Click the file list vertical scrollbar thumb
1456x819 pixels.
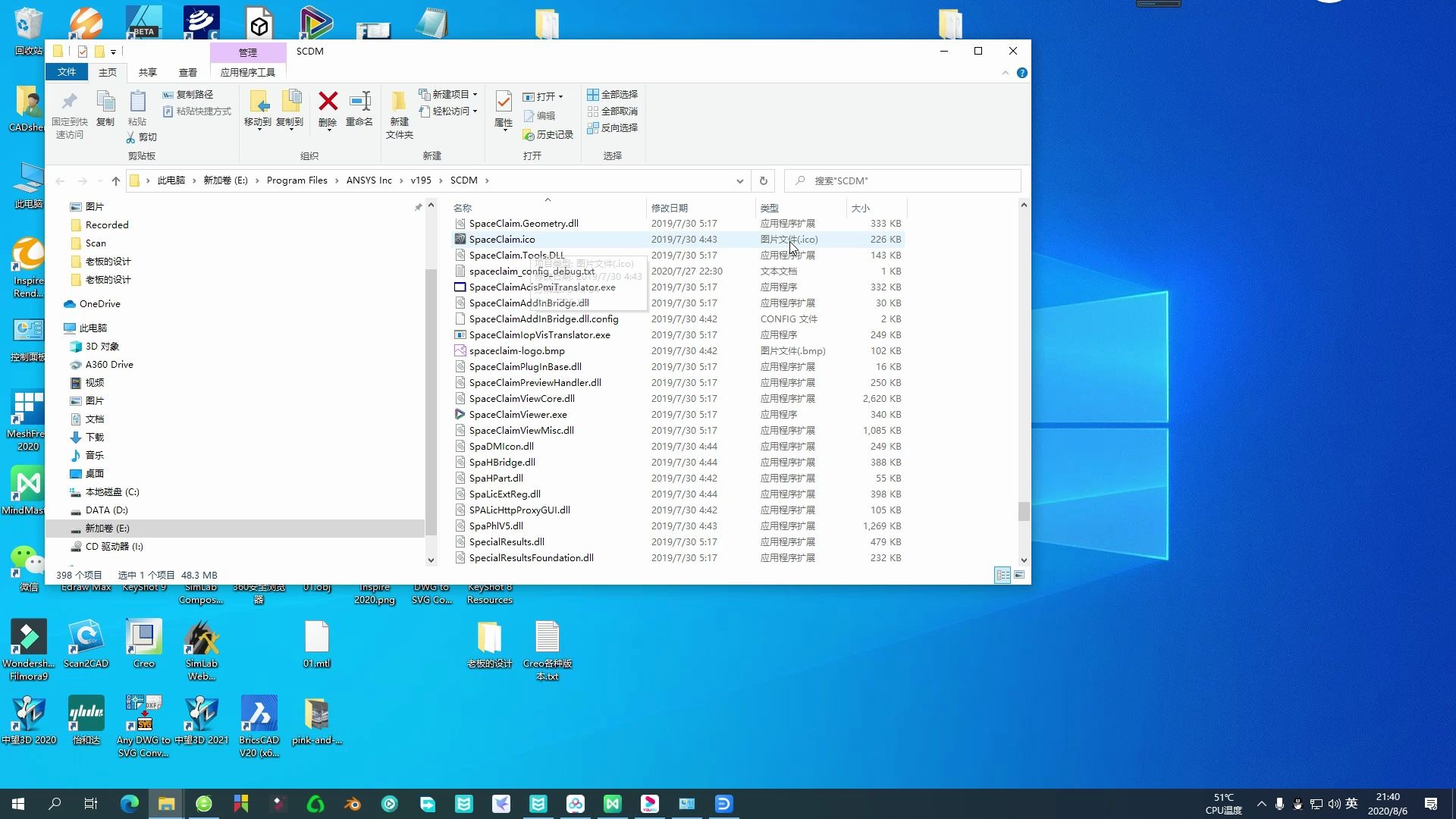pos(1023,511)
